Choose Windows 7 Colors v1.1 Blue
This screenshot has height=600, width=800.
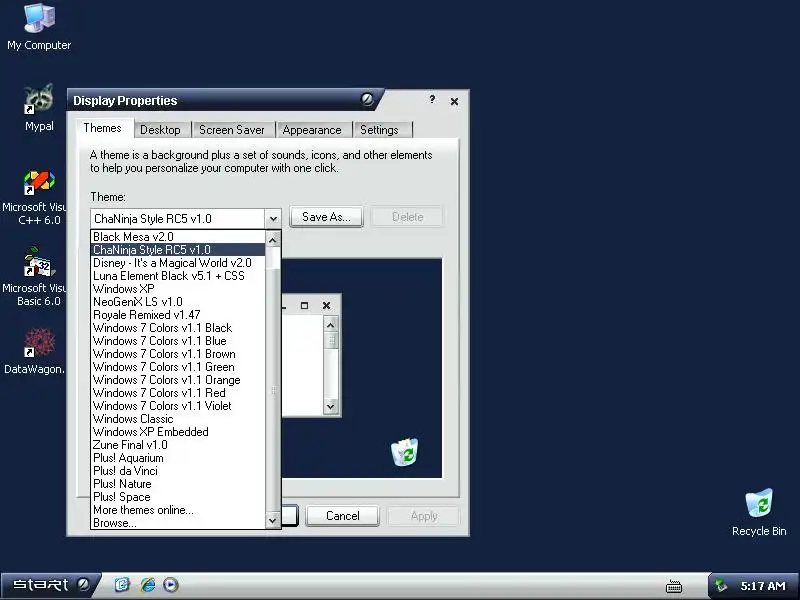(x=178, y=341)
